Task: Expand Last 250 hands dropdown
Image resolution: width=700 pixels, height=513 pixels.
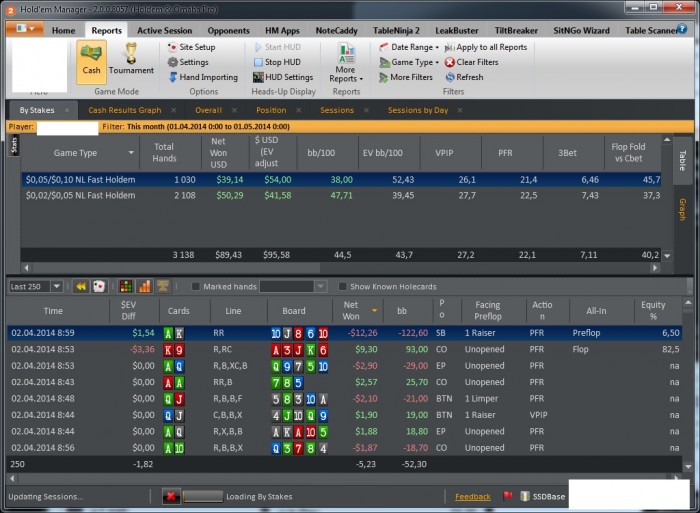Action: pos(56,286)
